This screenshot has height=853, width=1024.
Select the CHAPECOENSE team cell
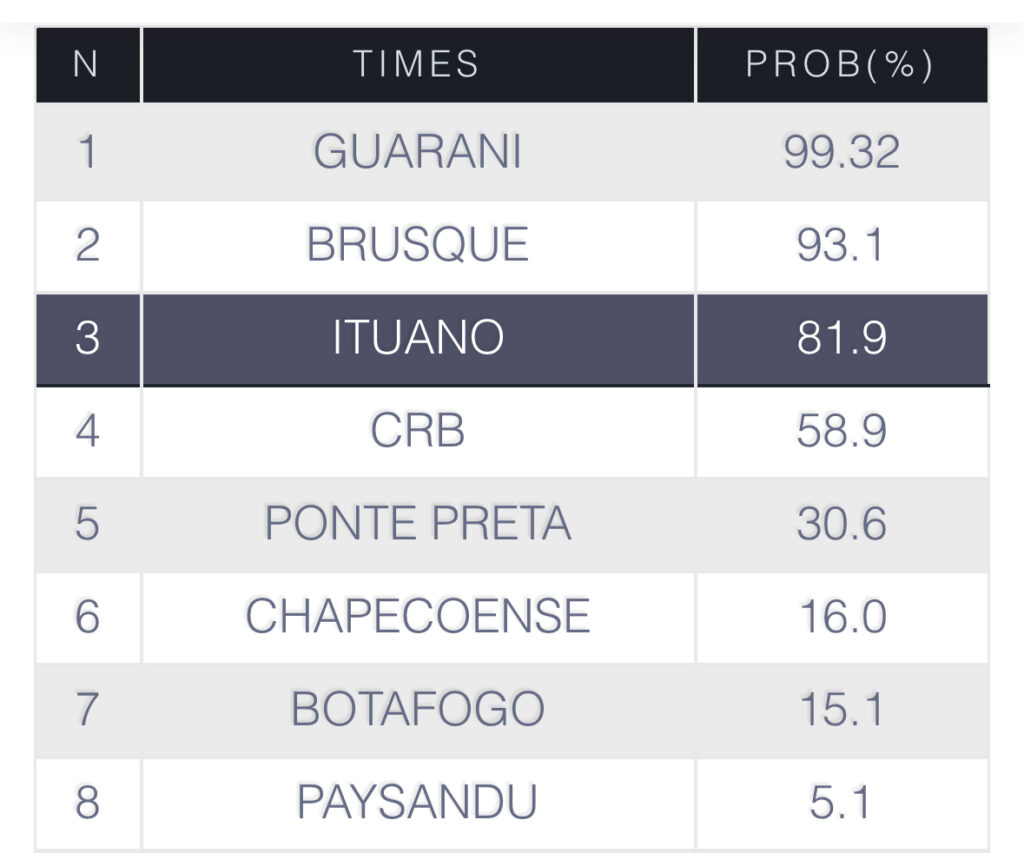pyautogui.click(x=417, y=617)
